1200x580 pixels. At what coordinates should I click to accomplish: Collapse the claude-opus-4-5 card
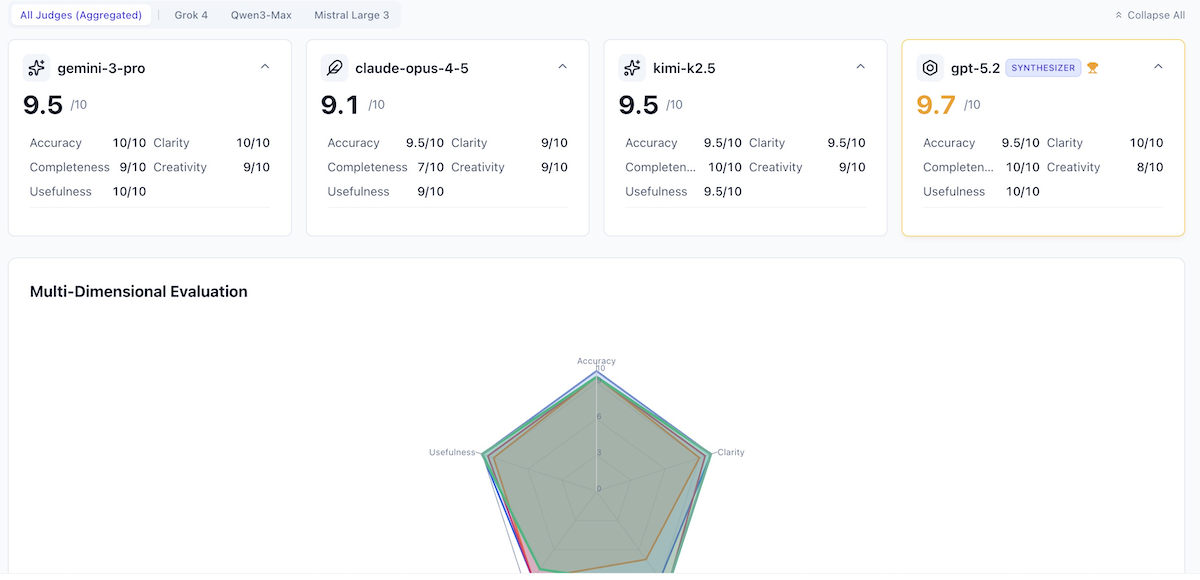[562, 67]
